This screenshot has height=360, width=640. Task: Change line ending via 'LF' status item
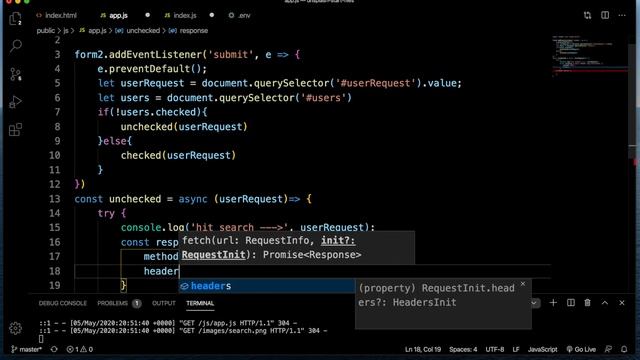coord(516,349)
